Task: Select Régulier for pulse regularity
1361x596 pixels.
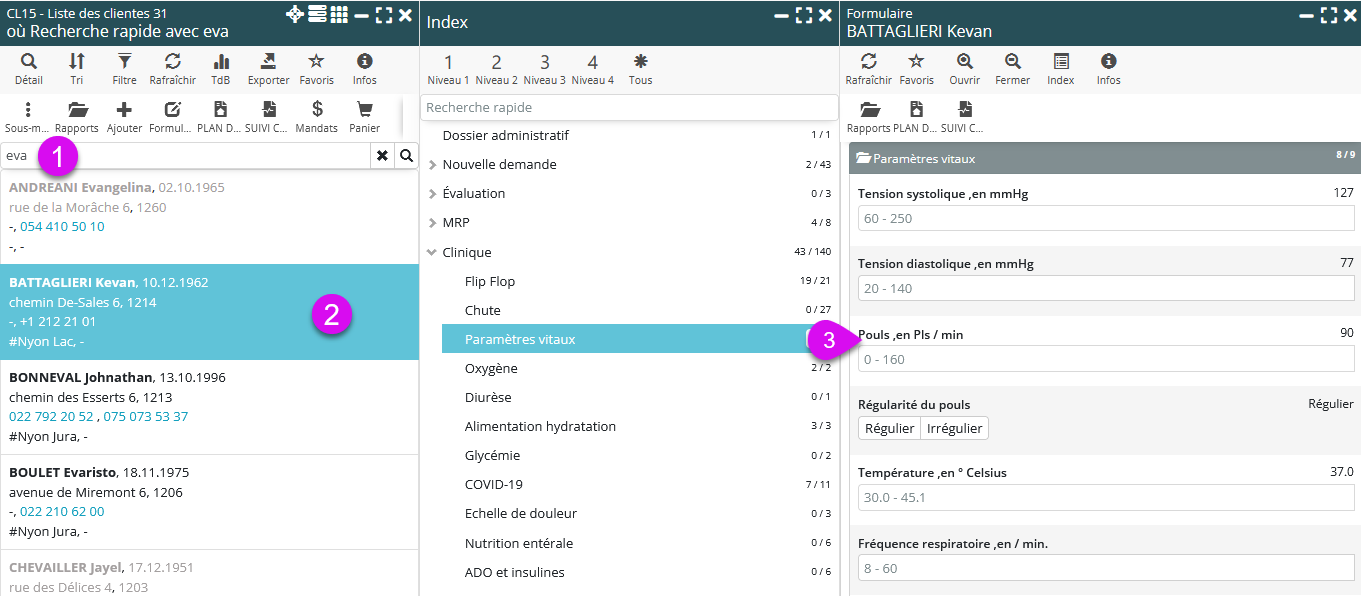Action: point(889,428)
